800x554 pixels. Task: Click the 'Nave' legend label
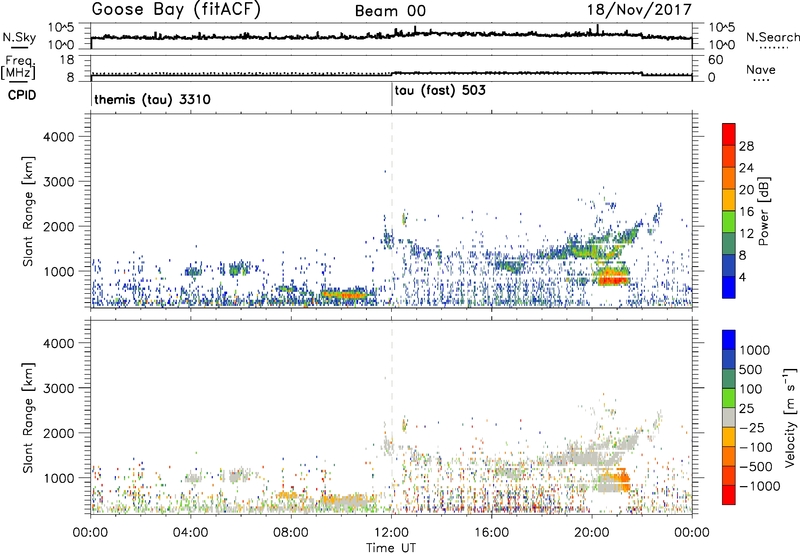pos(761,70)
